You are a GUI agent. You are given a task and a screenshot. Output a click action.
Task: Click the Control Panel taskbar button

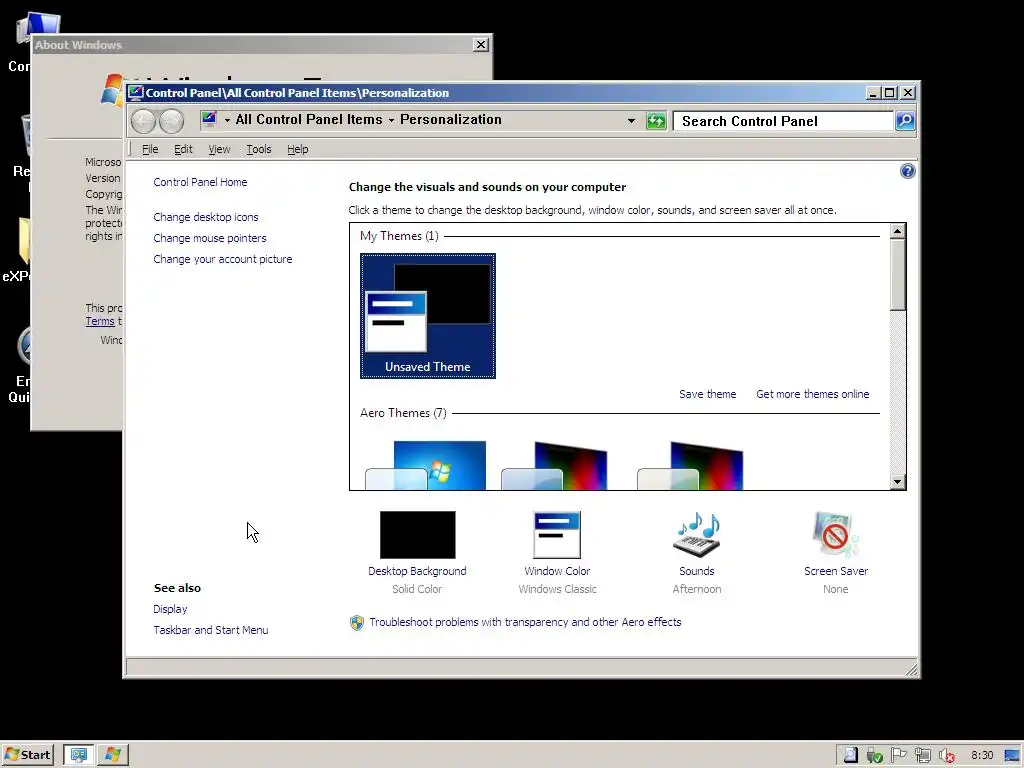(x=78, y=755)
